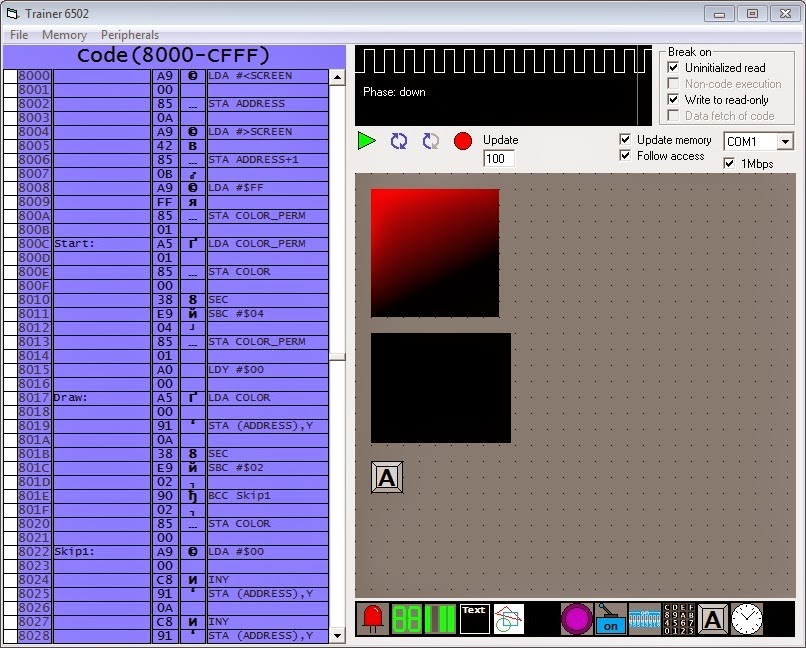Click the code list scrollbar down arrow
Screen dimensions: 806x648
pos(337,636)
